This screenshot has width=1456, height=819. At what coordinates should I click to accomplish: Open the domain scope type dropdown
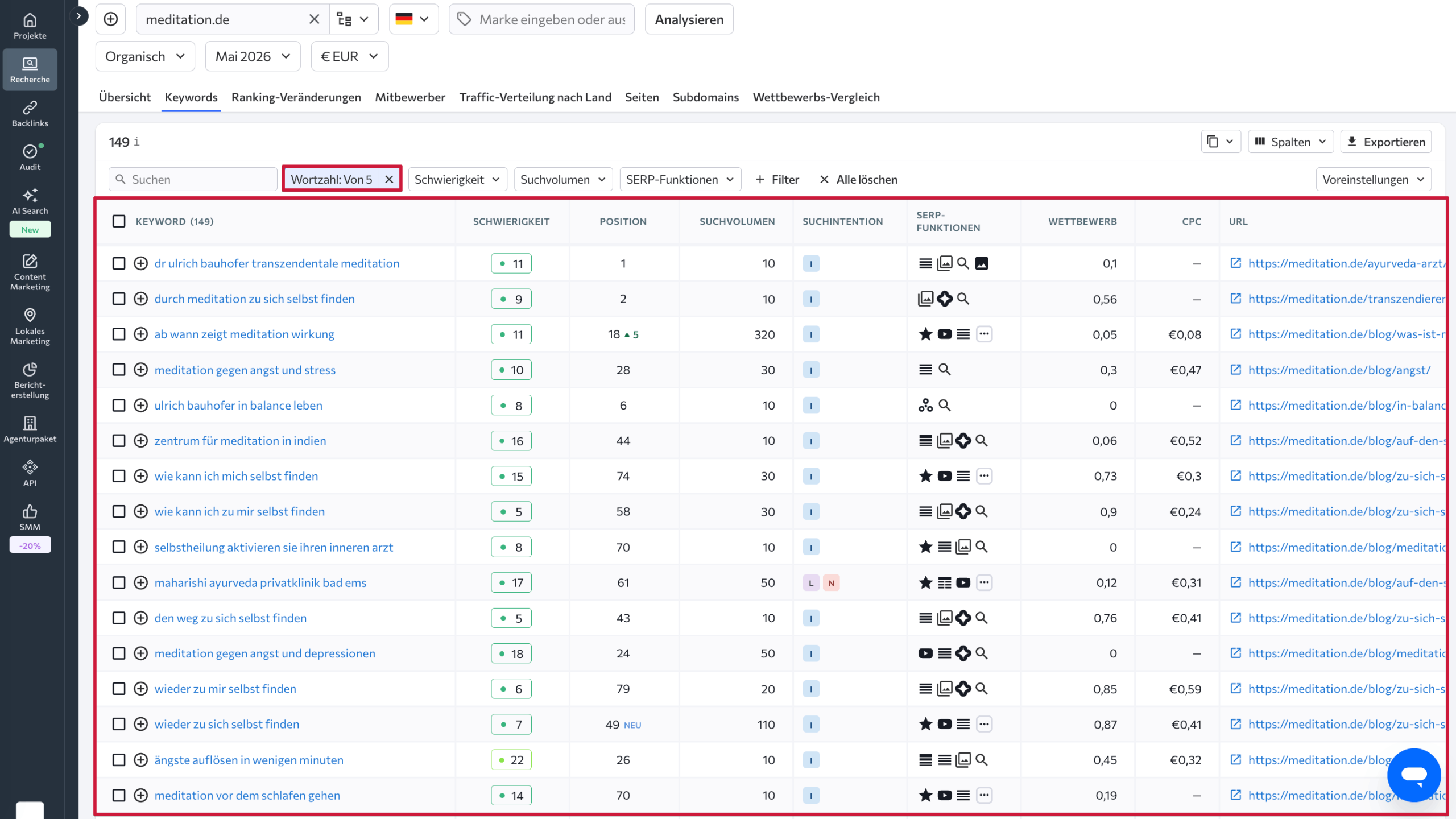pyautogui.click(x=353, y=19)
